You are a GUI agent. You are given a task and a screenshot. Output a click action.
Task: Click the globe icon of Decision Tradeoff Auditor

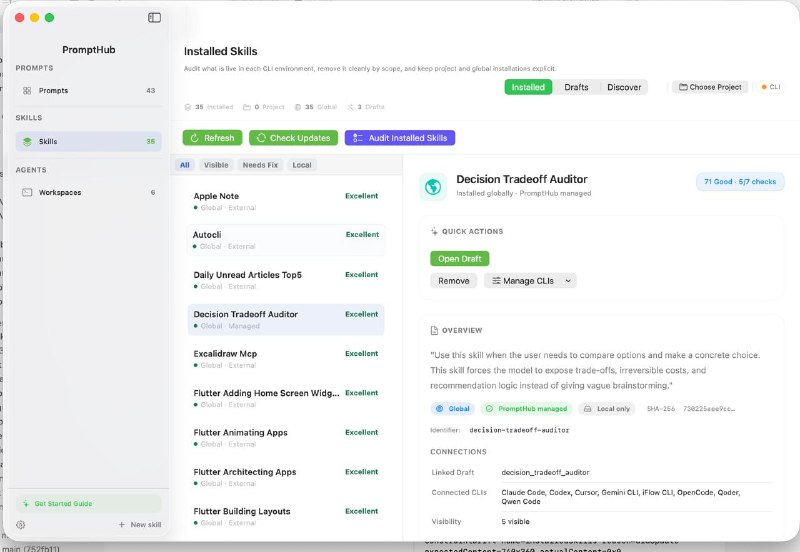pyautogui.click(x=433, y=187)
